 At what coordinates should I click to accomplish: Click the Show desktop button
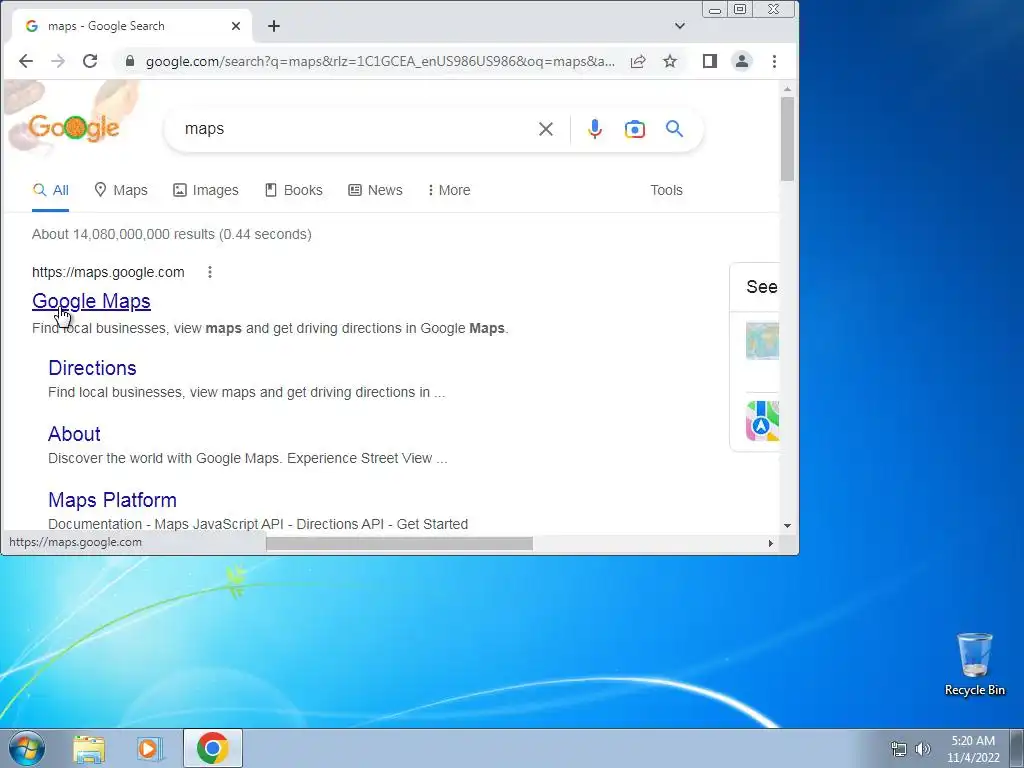click(1017, 748)
